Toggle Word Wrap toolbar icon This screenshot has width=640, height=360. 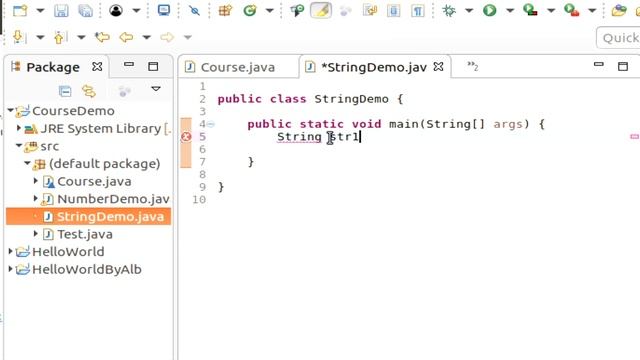coord(370,10)
